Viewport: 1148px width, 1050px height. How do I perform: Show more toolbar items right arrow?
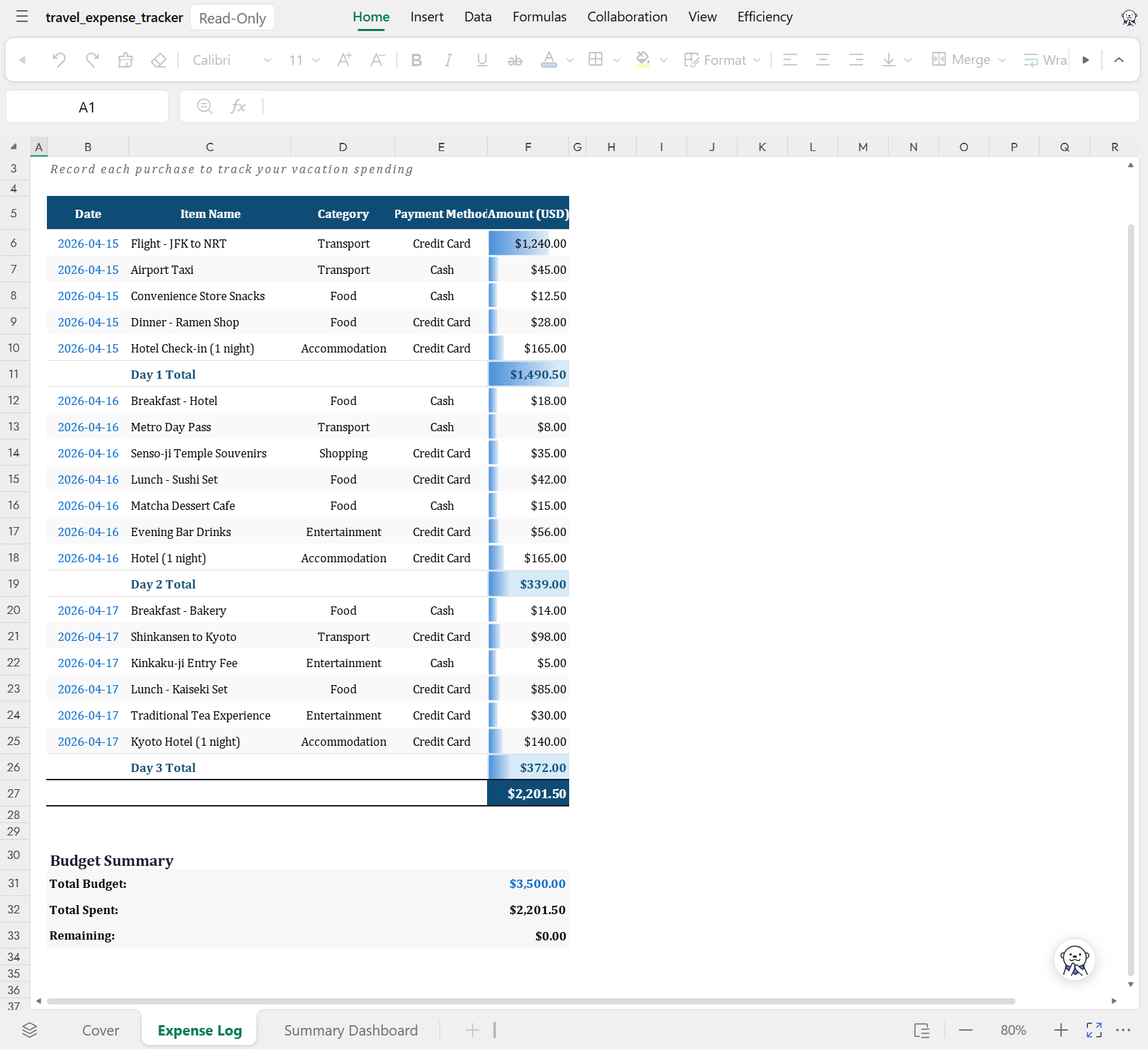tap(1086, 60)
